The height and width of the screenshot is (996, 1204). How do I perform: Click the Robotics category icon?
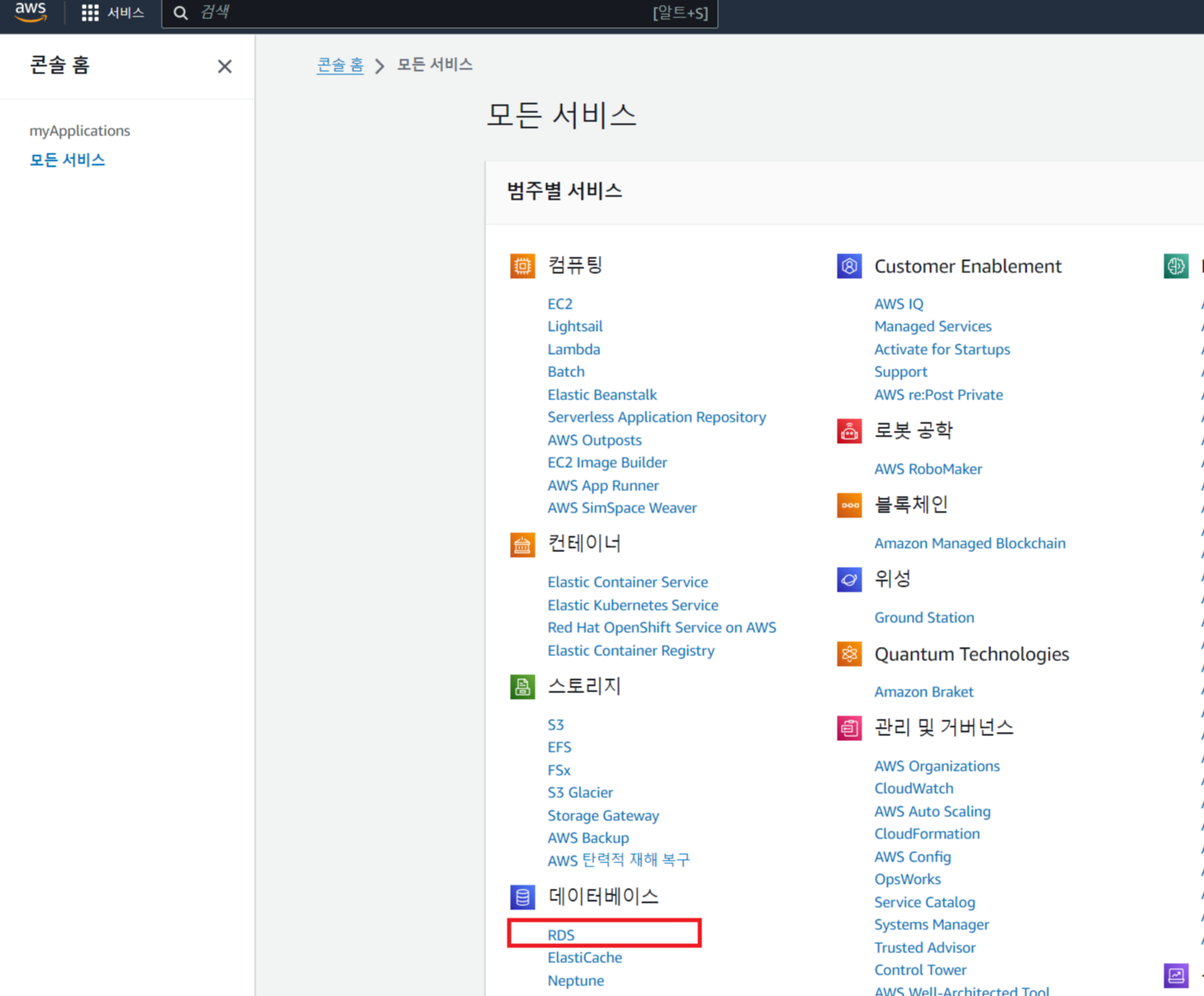849,431
